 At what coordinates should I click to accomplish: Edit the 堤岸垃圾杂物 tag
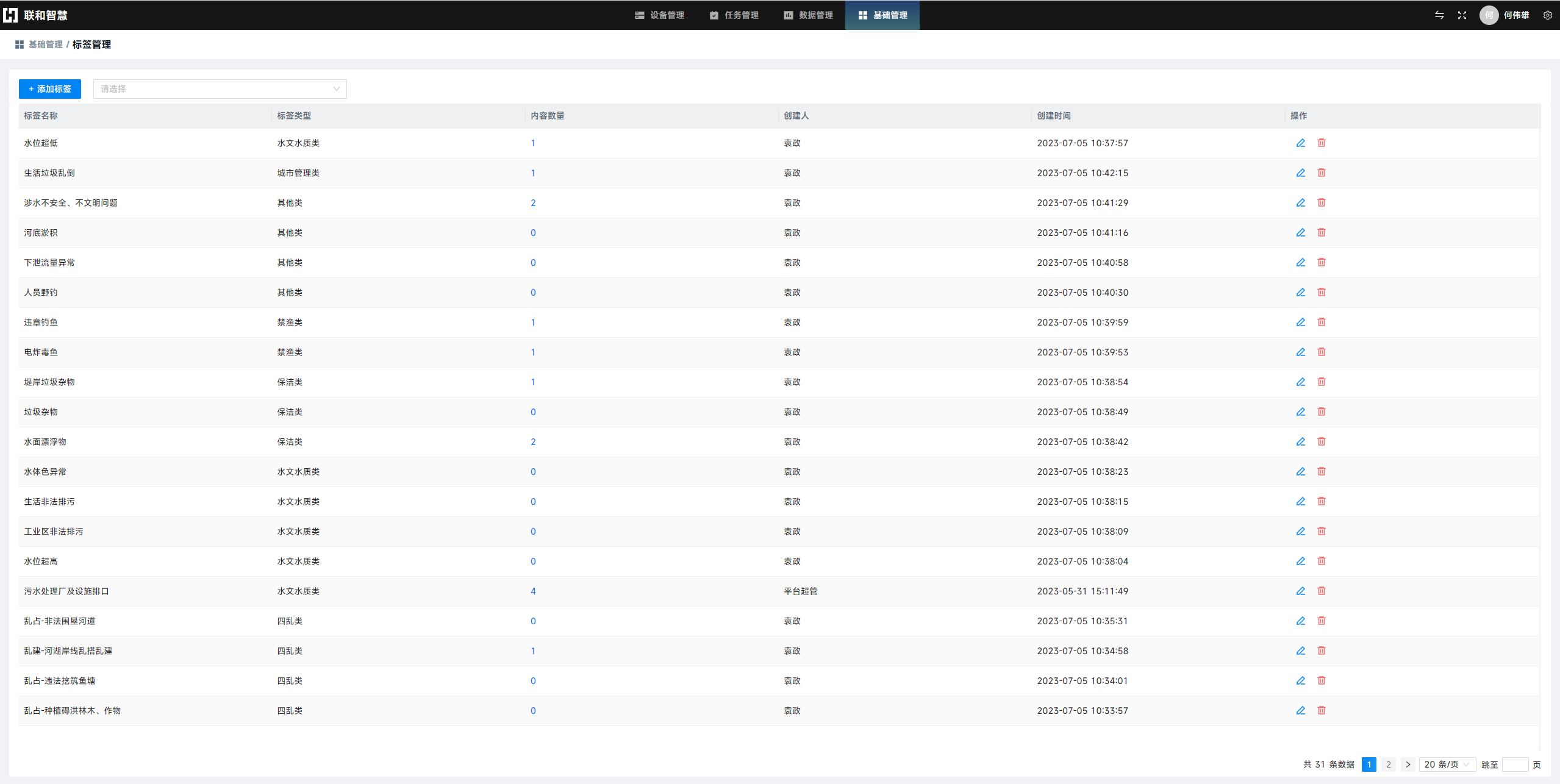tap(1300, 382)
